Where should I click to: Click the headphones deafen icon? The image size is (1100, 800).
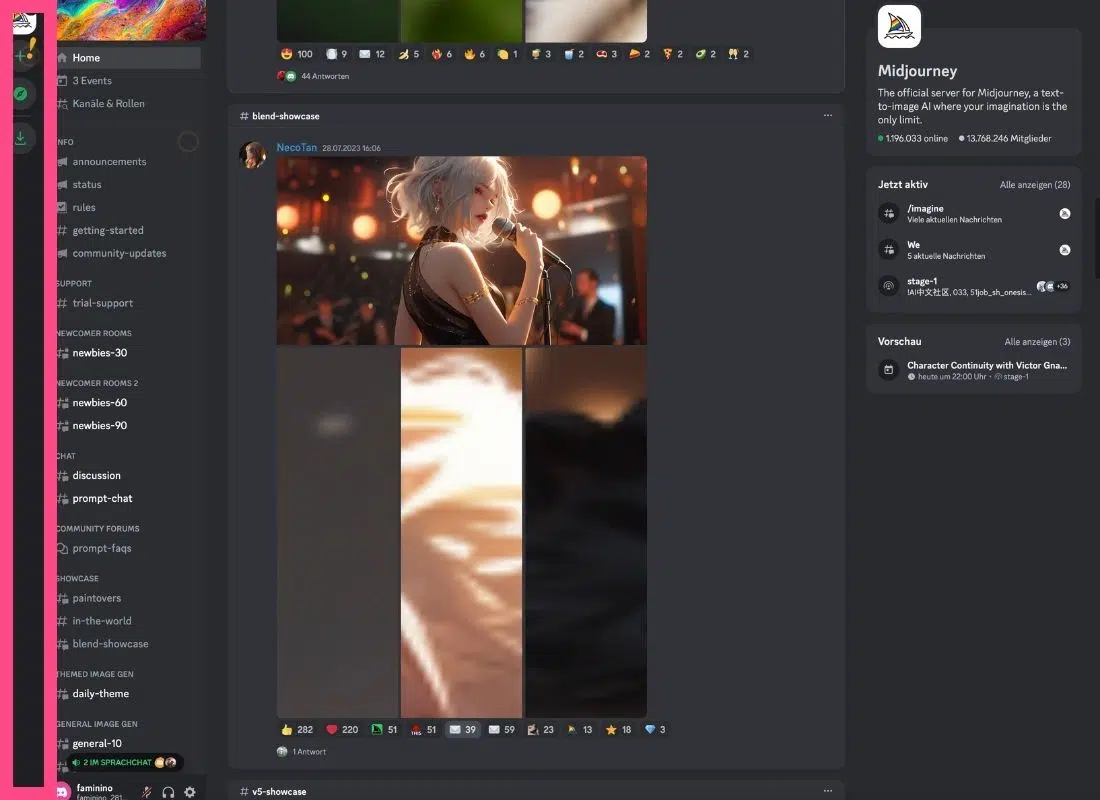coord(168,792)
